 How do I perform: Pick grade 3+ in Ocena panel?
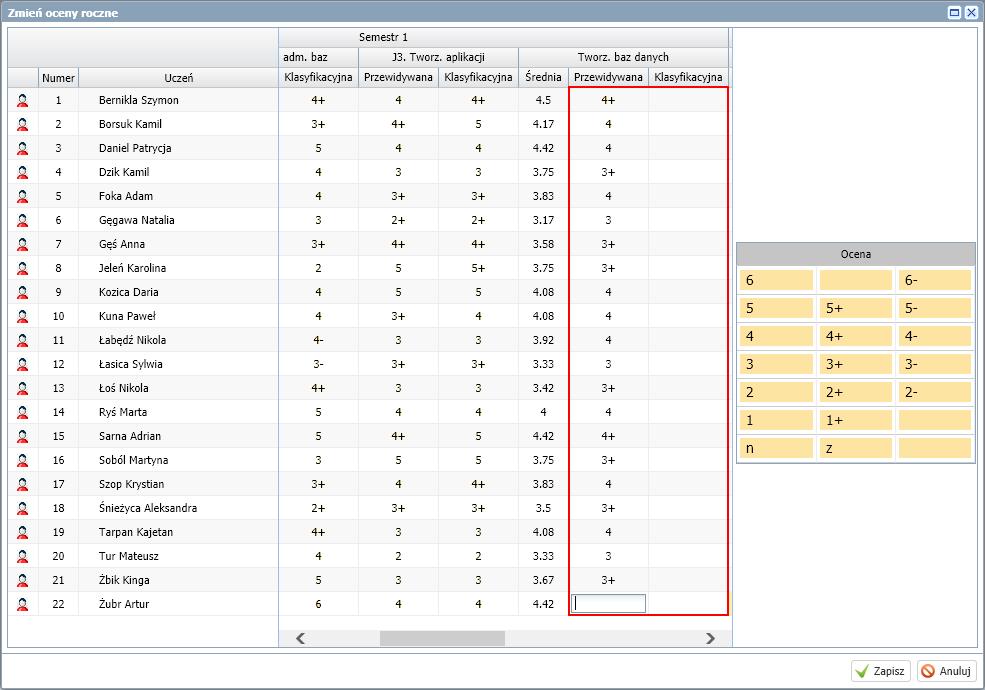point(856,364)
